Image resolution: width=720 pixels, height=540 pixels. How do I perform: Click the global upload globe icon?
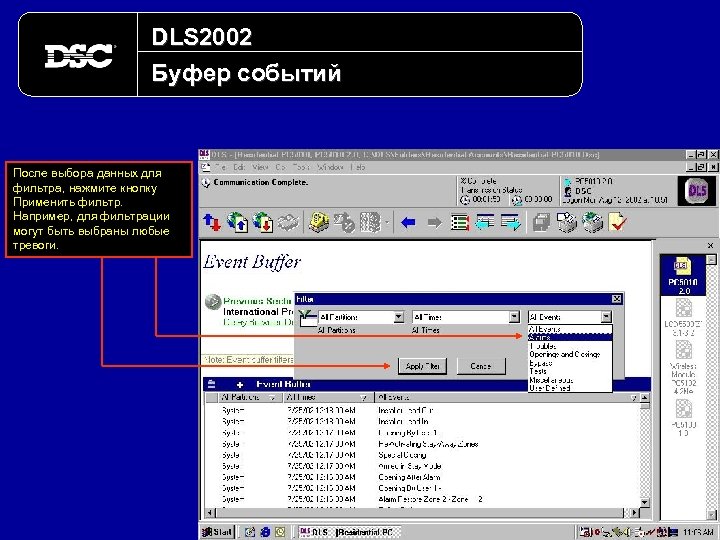coord(237,223)
